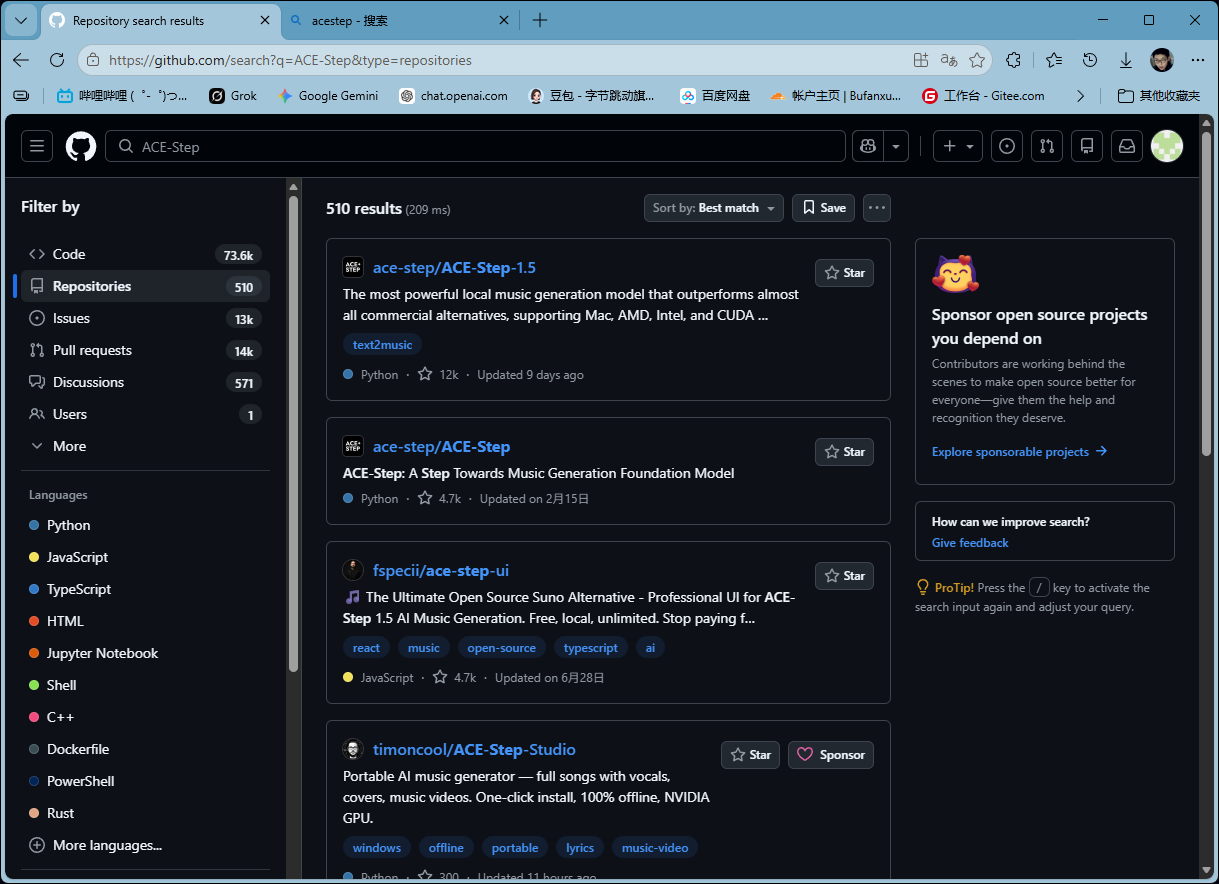The width and height of the screenshot is (1219, 884).
Task: Open browser history icon
Action: tap(1090, 60)
